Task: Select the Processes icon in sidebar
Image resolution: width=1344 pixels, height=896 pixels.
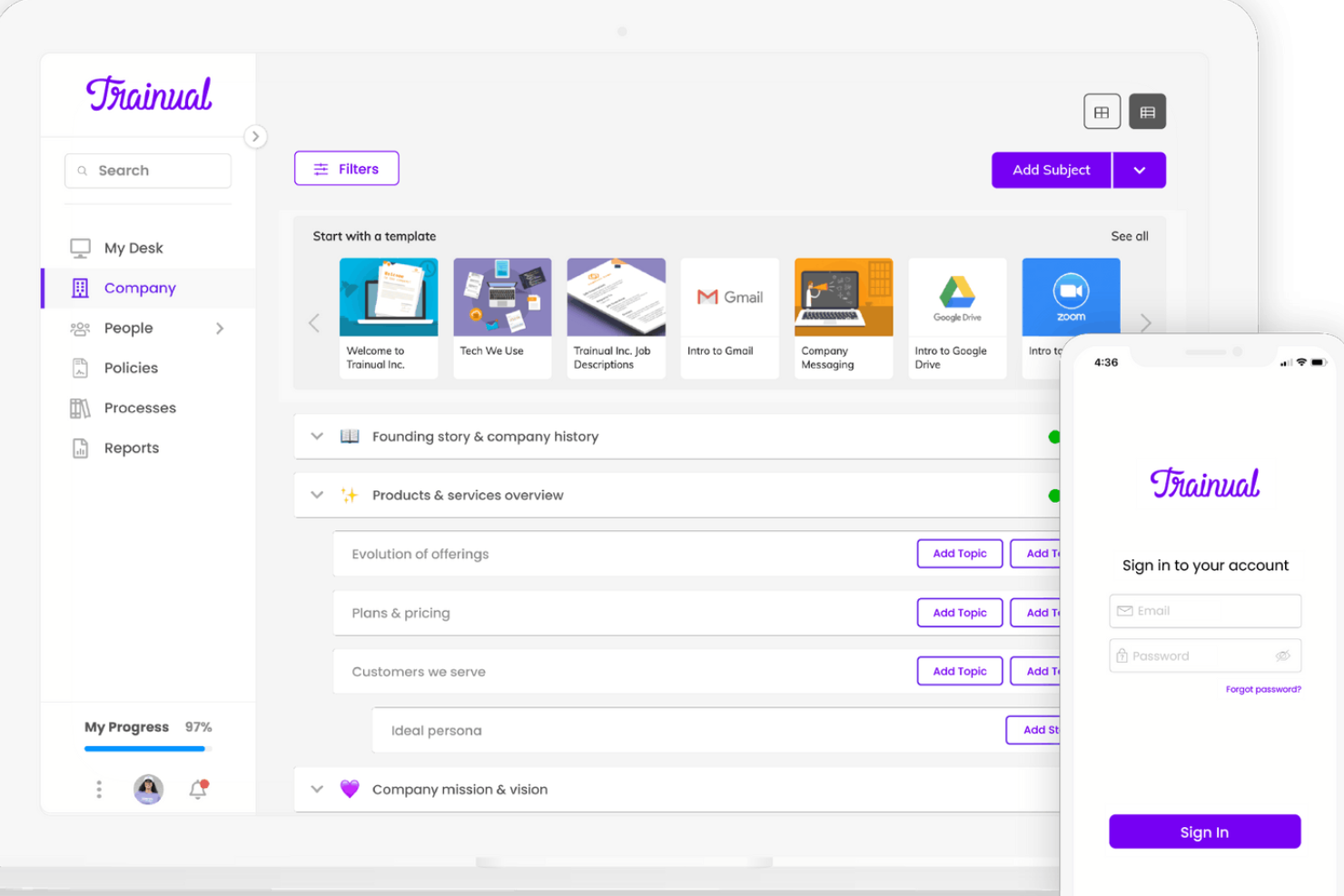Action: pyautogui.click(x=80, y=408)
